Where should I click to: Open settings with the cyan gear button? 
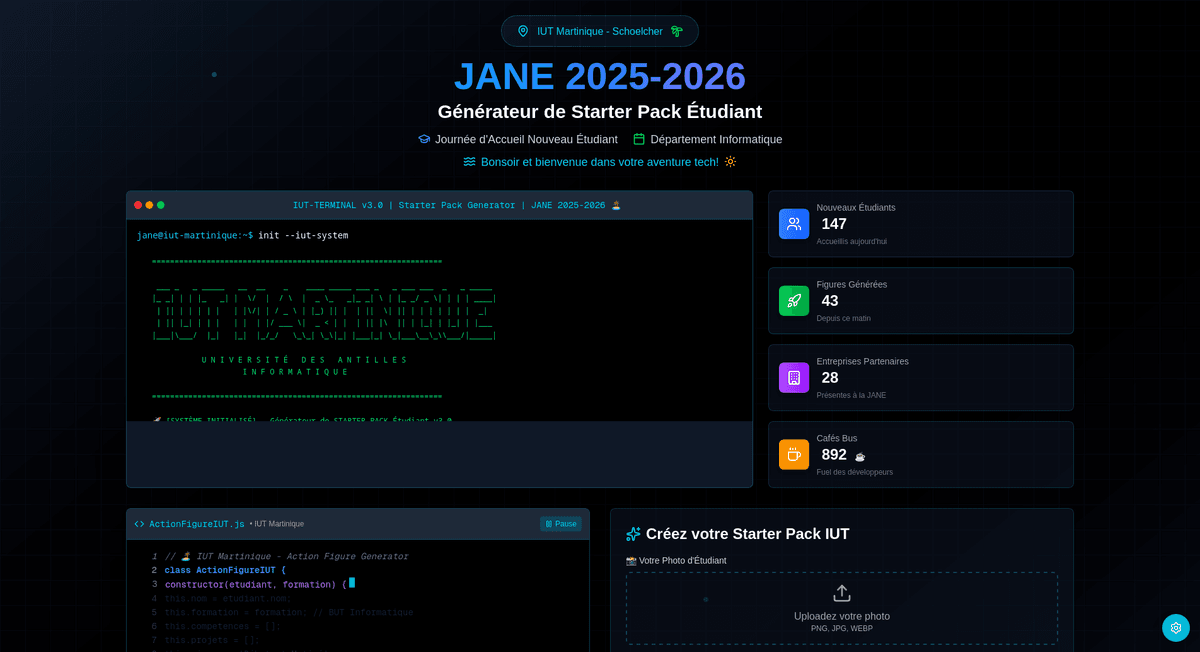(1175, 627)
